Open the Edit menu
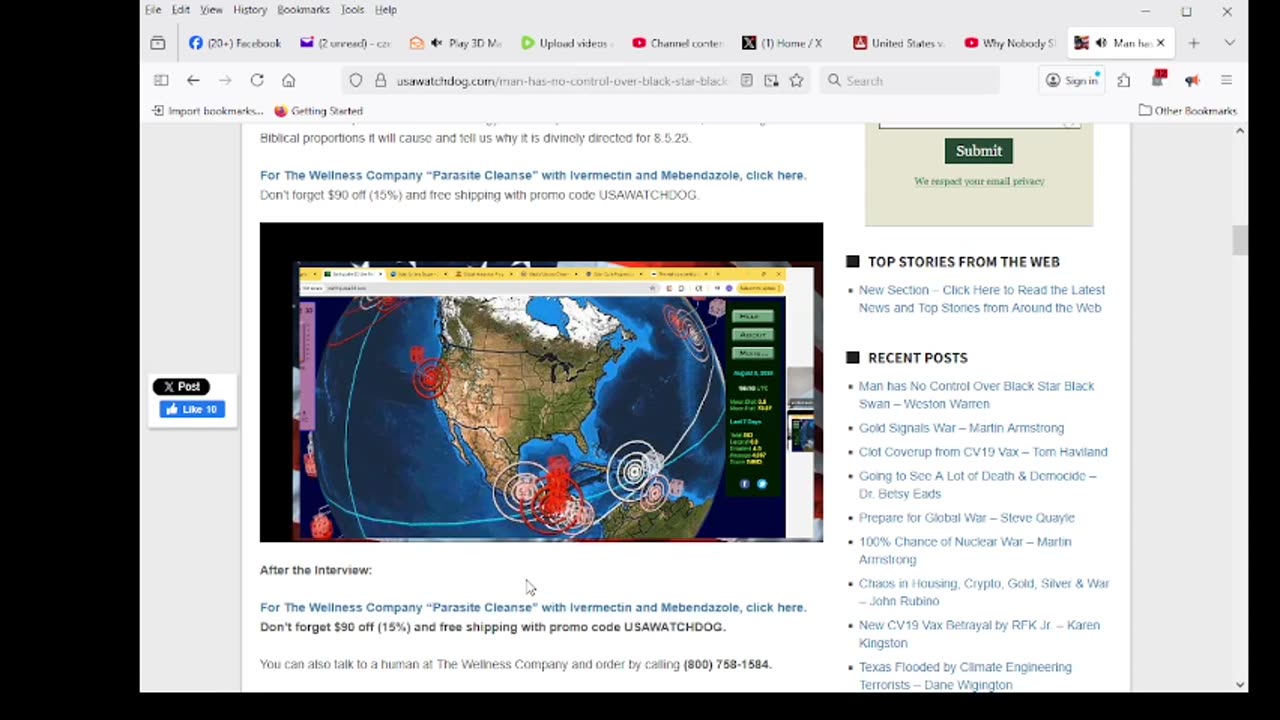This screenshot has width=1280, height=720. (x=181, y=10)
